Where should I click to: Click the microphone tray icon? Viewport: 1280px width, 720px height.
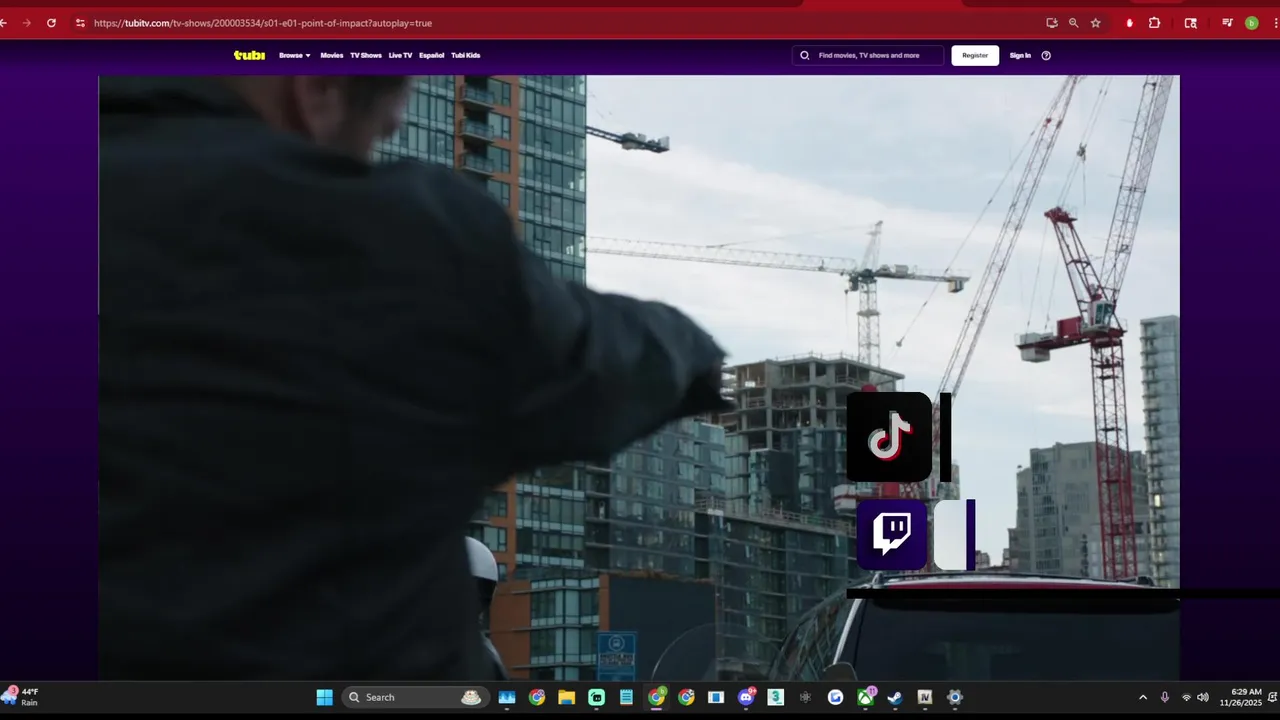(x=1165, y=697)
